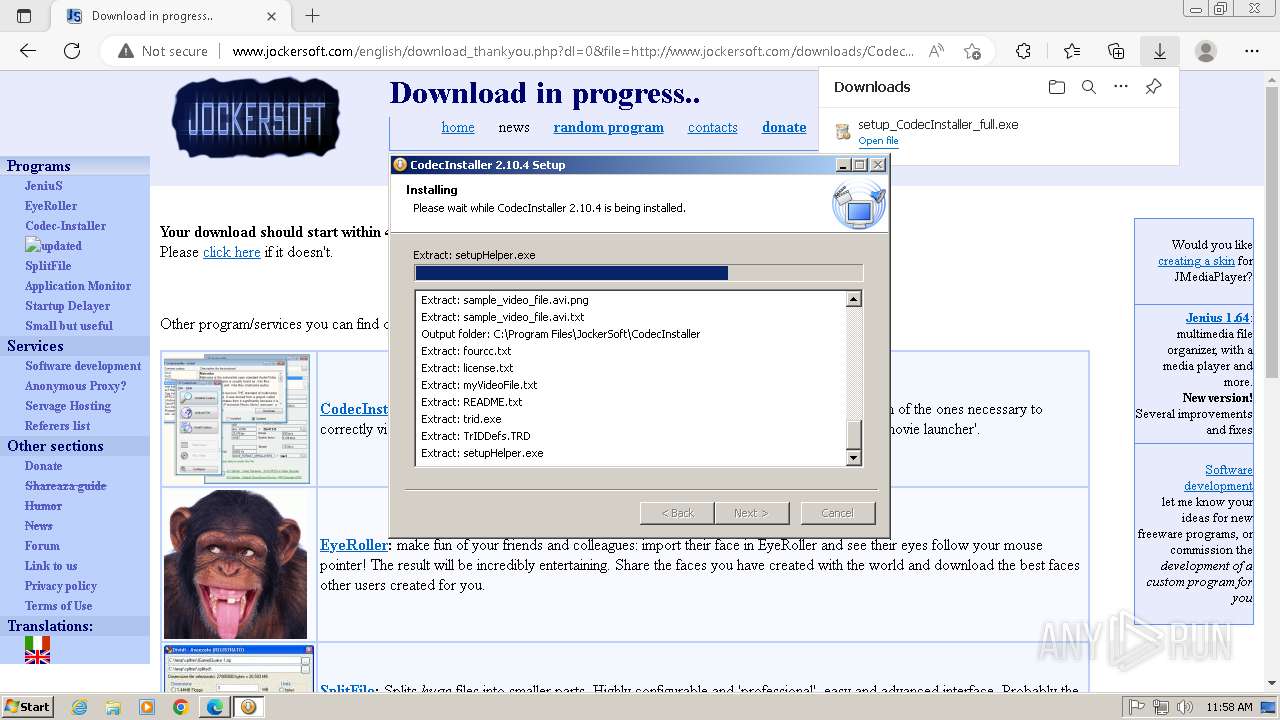Open File Explorer taskbar icon
1280x720 pixels.
coord(113,707)
